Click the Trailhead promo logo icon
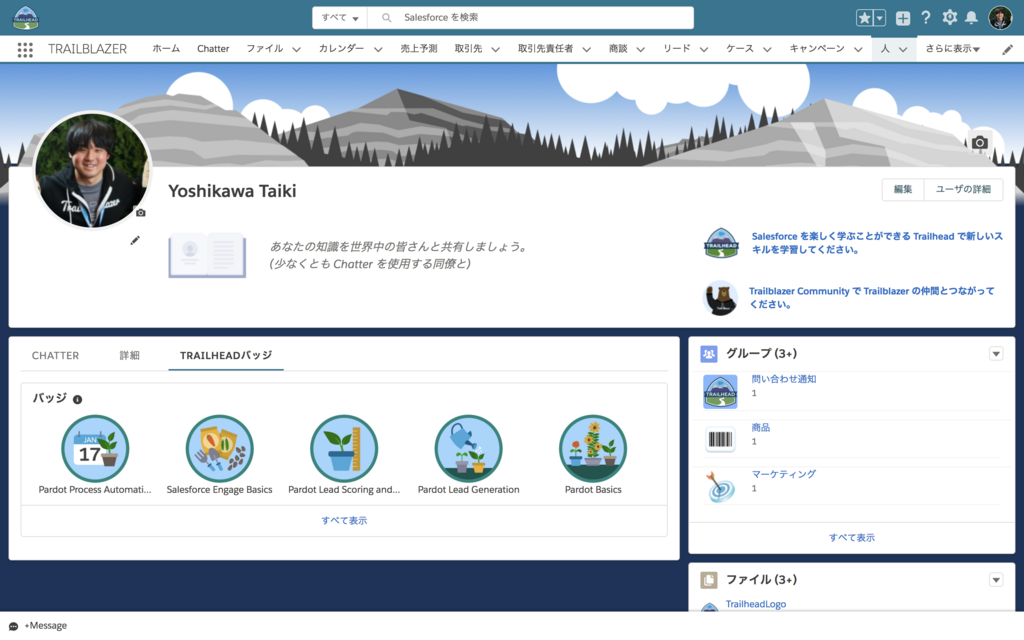 (x=721, y=243)
